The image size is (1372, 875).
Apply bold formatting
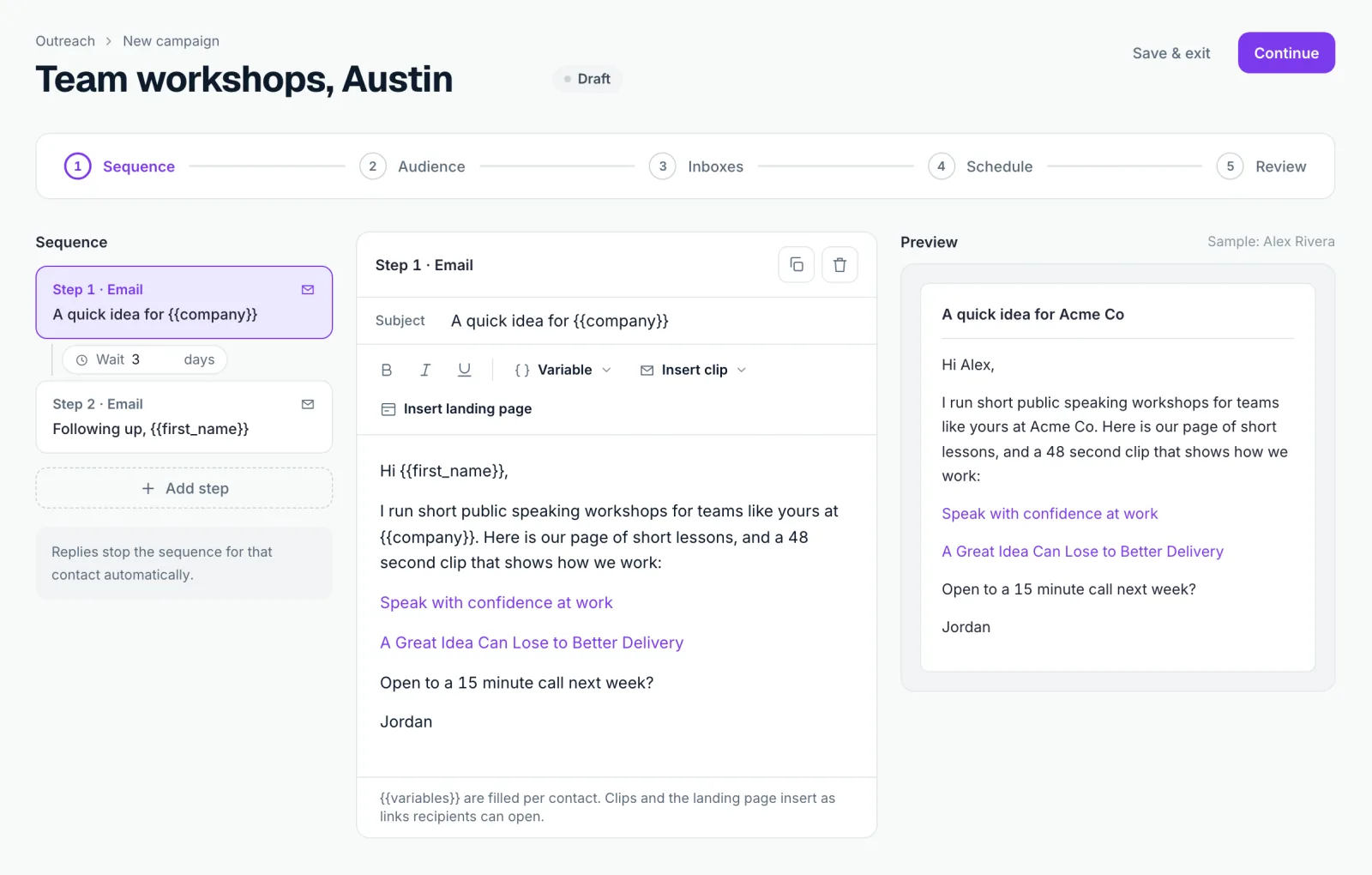pos(387,370)
